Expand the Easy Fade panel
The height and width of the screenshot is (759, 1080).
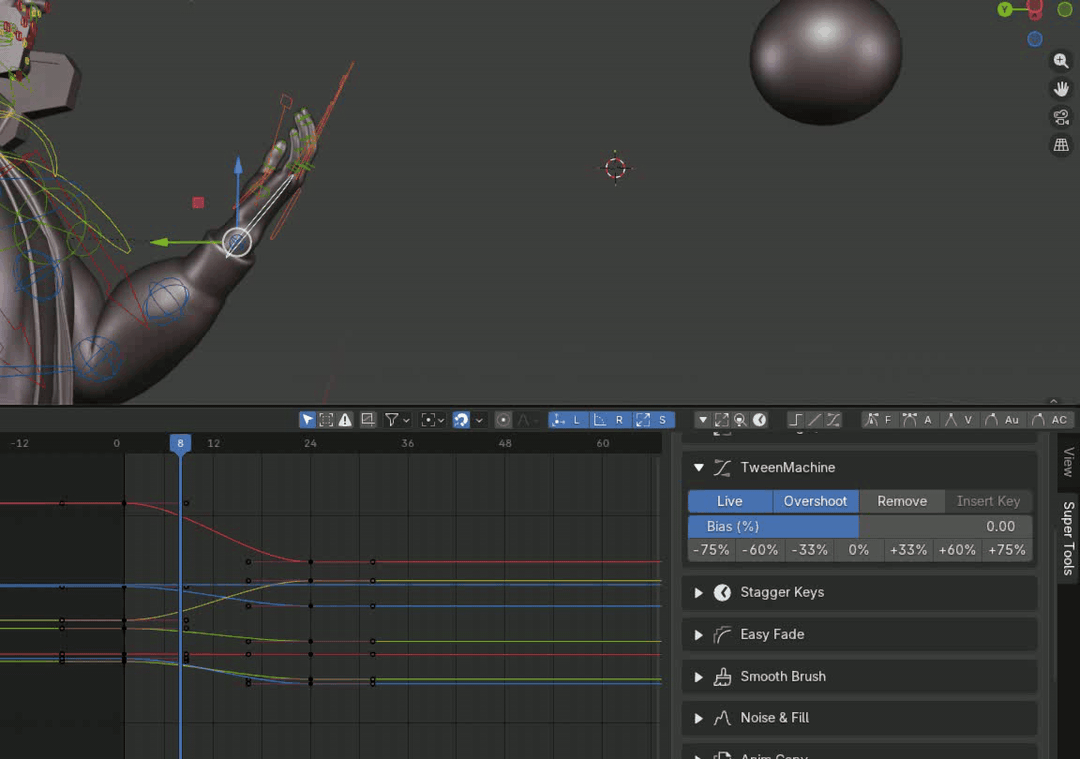tap(698, 634)
